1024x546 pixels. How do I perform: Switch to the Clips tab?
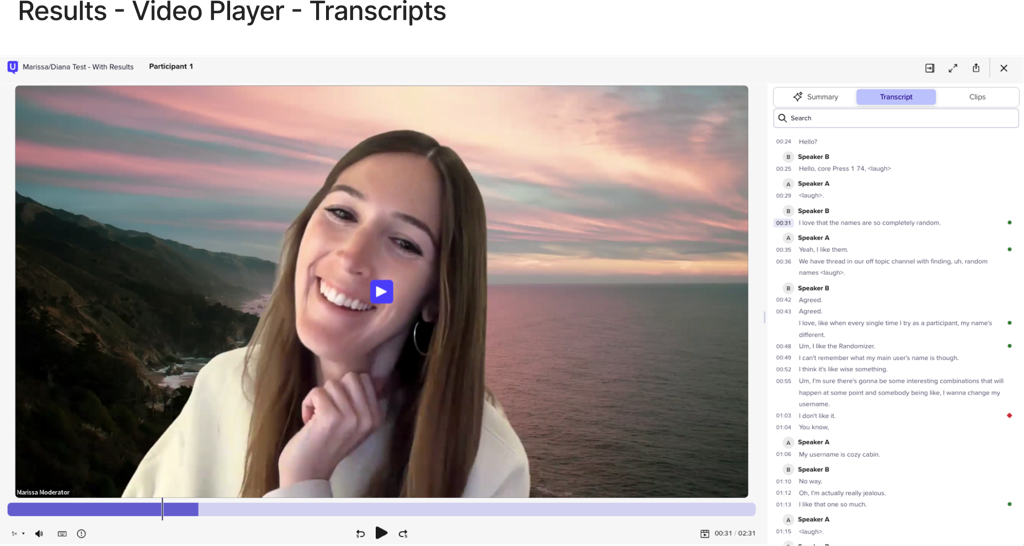[977, 97]
